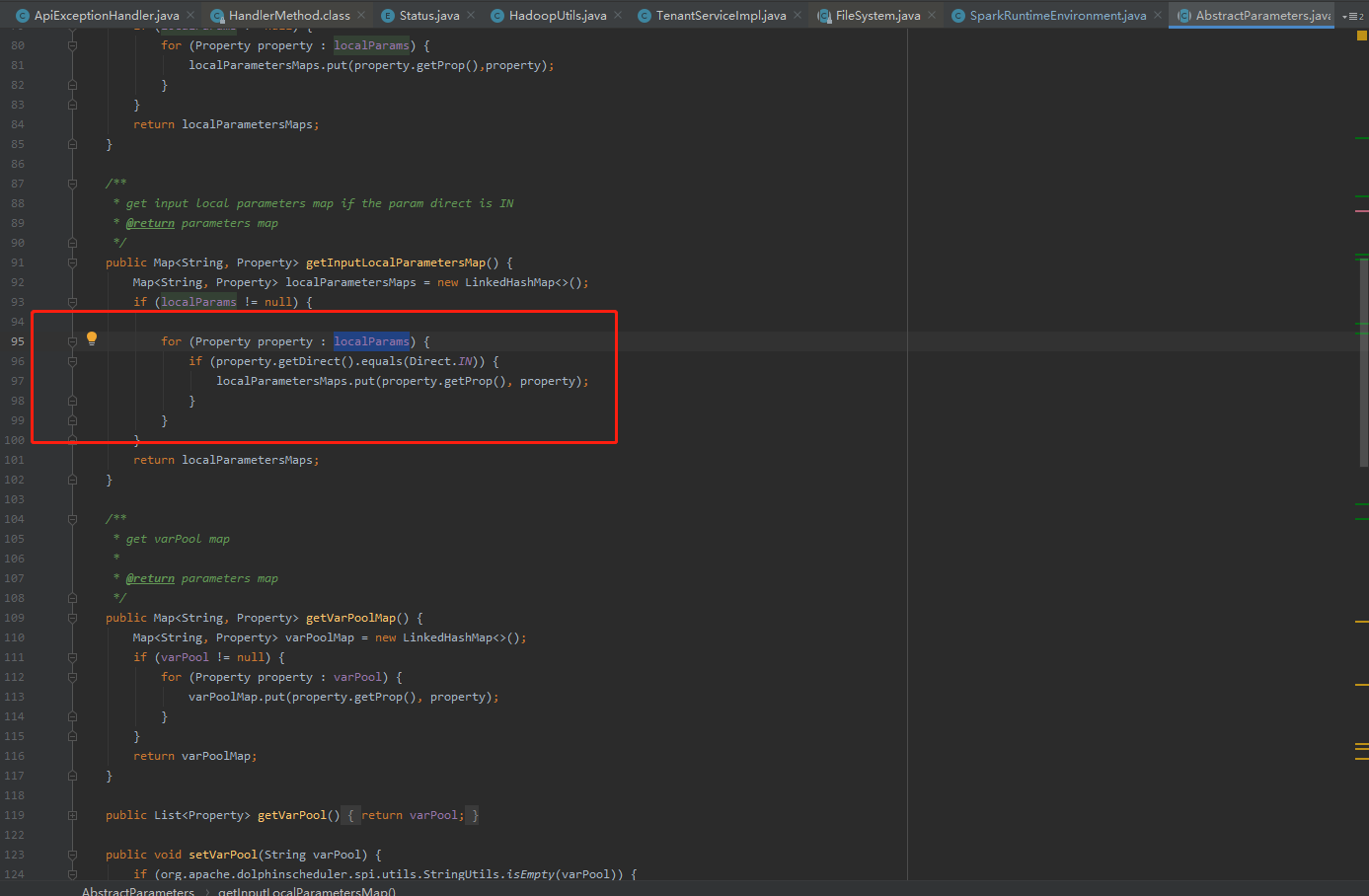The height and width of the screenshot is (896, 1369).
Task: Collapse the Javadoc comment starting at line 87
Action: click(x=72, y=184)
